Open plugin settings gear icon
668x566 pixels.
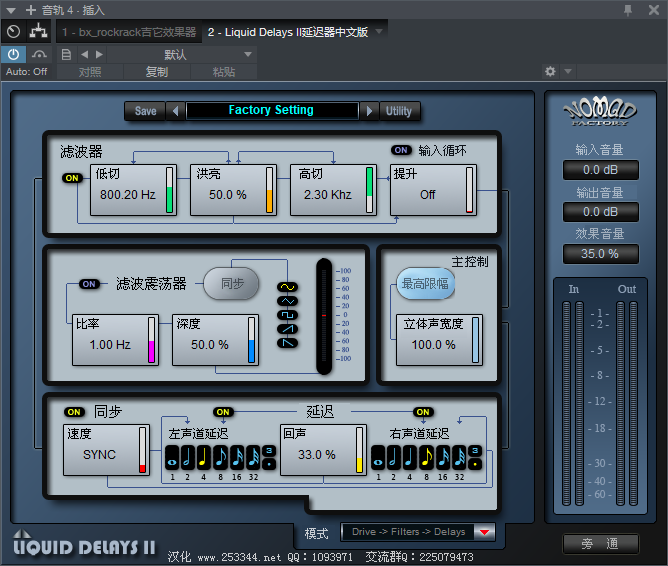pyautogui.click(x=550, y=71)
